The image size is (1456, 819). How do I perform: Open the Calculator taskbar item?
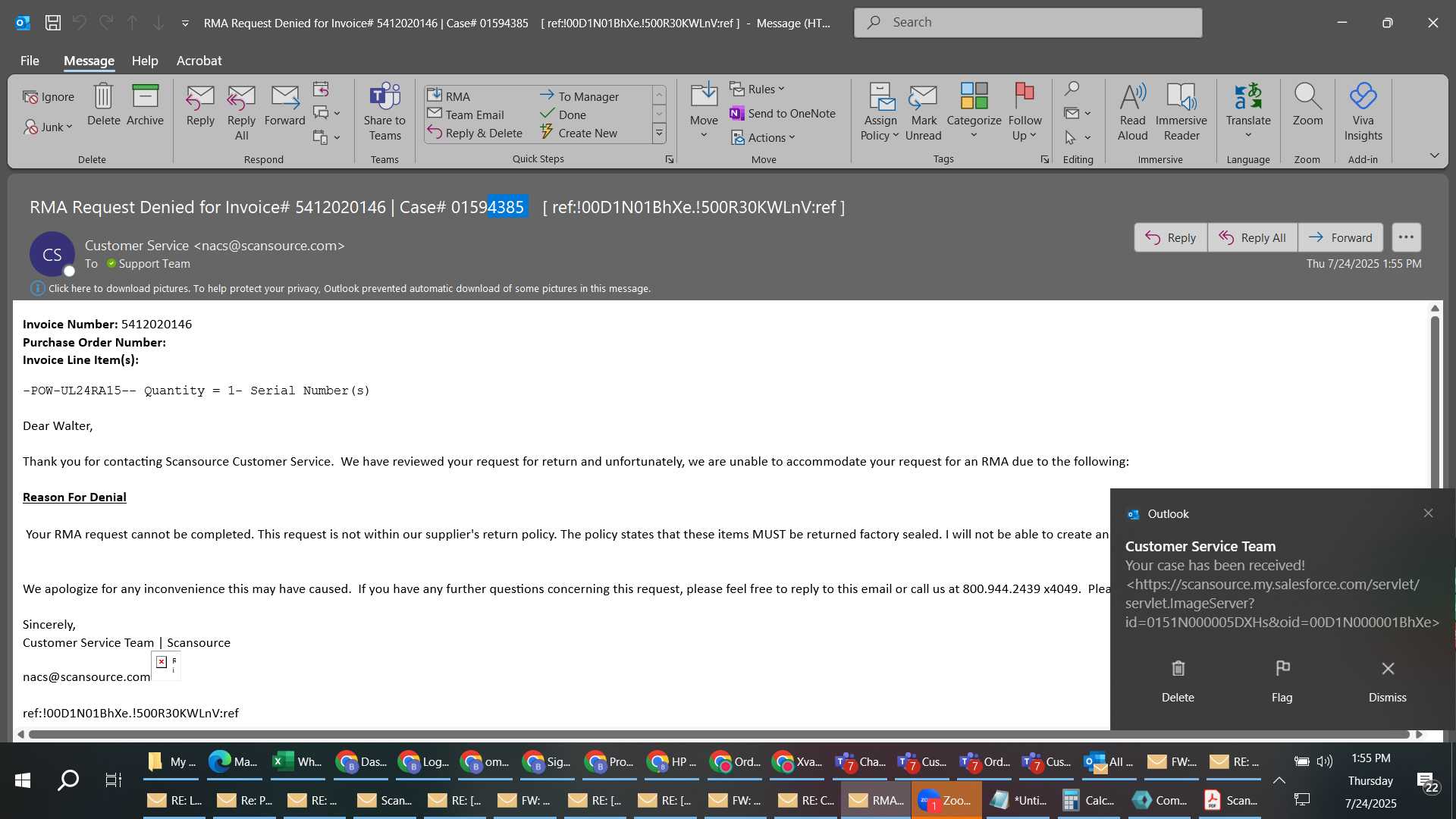coord(1089,800)
